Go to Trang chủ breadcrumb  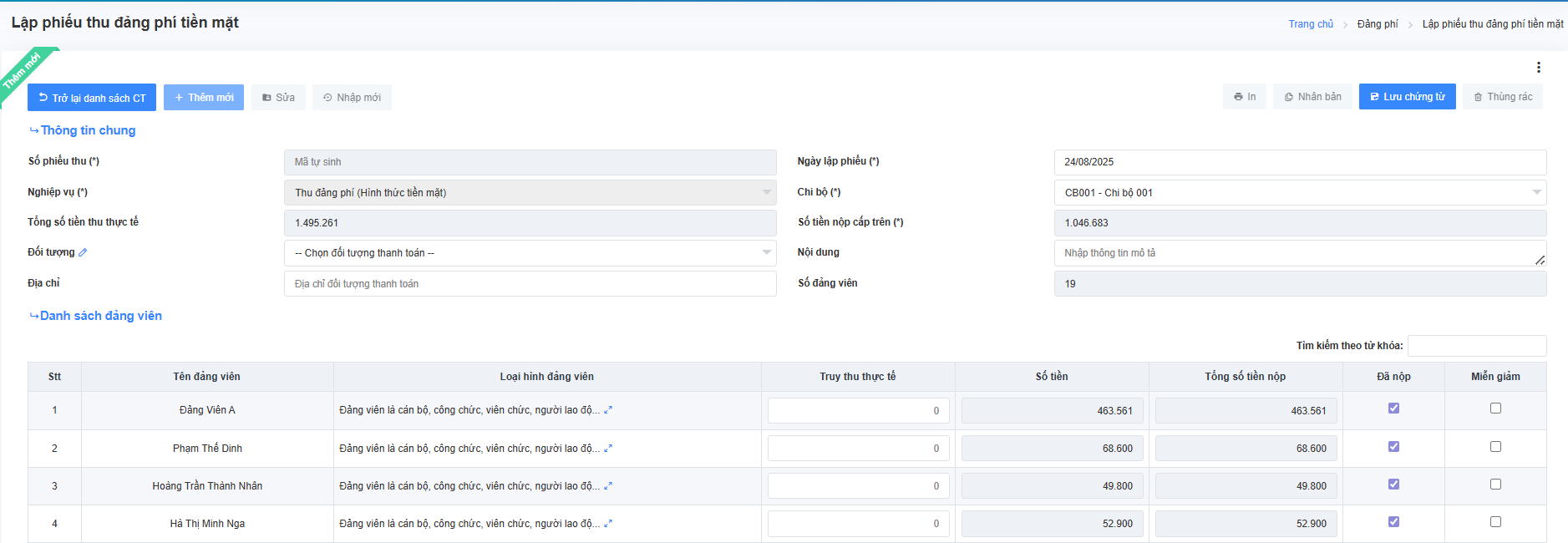[x=1310, y=24]
